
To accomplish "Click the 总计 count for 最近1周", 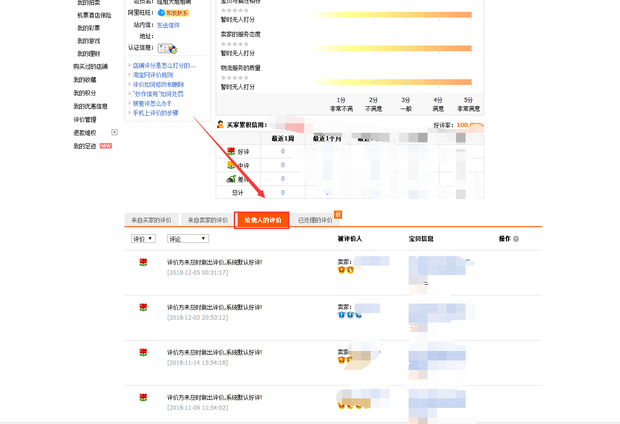I will (283, 193).
